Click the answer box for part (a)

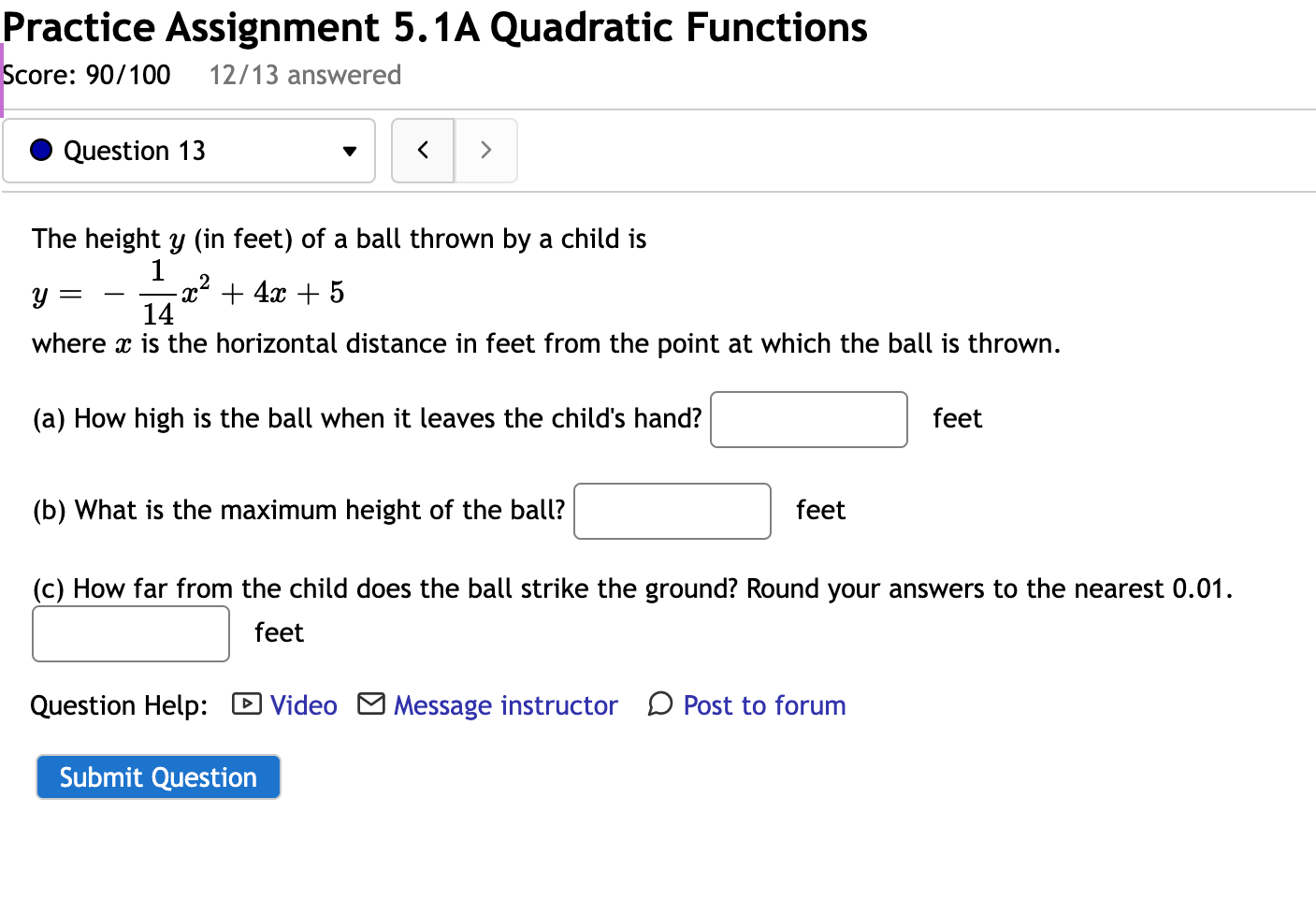tap(808, 419)
